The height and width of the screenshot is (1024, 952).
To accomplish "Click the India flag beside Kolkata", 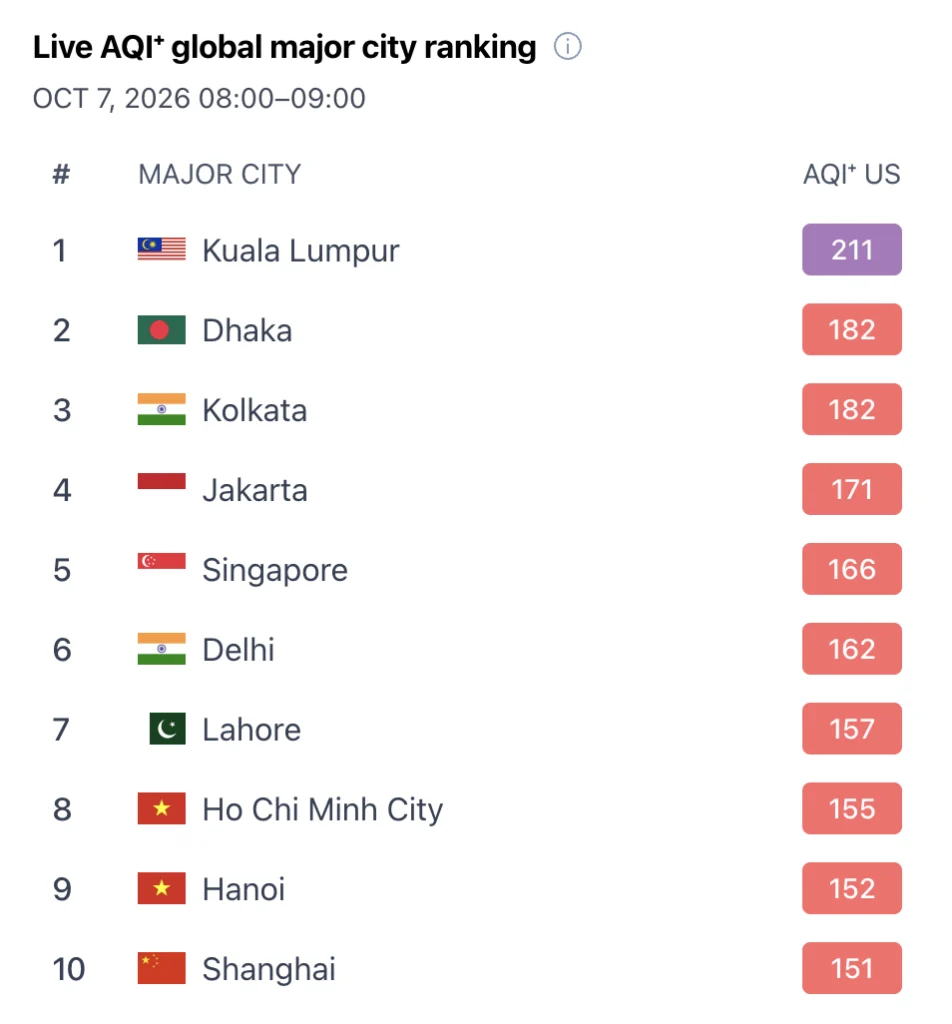I will coord(161,409).
